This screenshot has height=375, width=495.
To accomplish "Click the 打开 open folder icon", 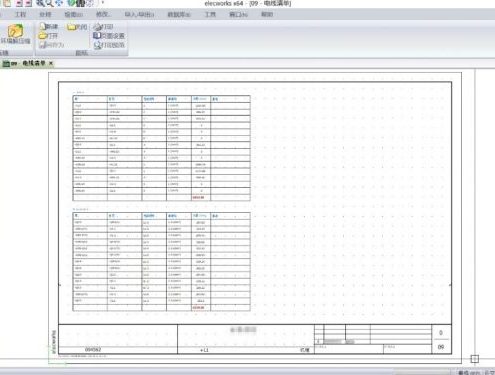I will (43, 35).
